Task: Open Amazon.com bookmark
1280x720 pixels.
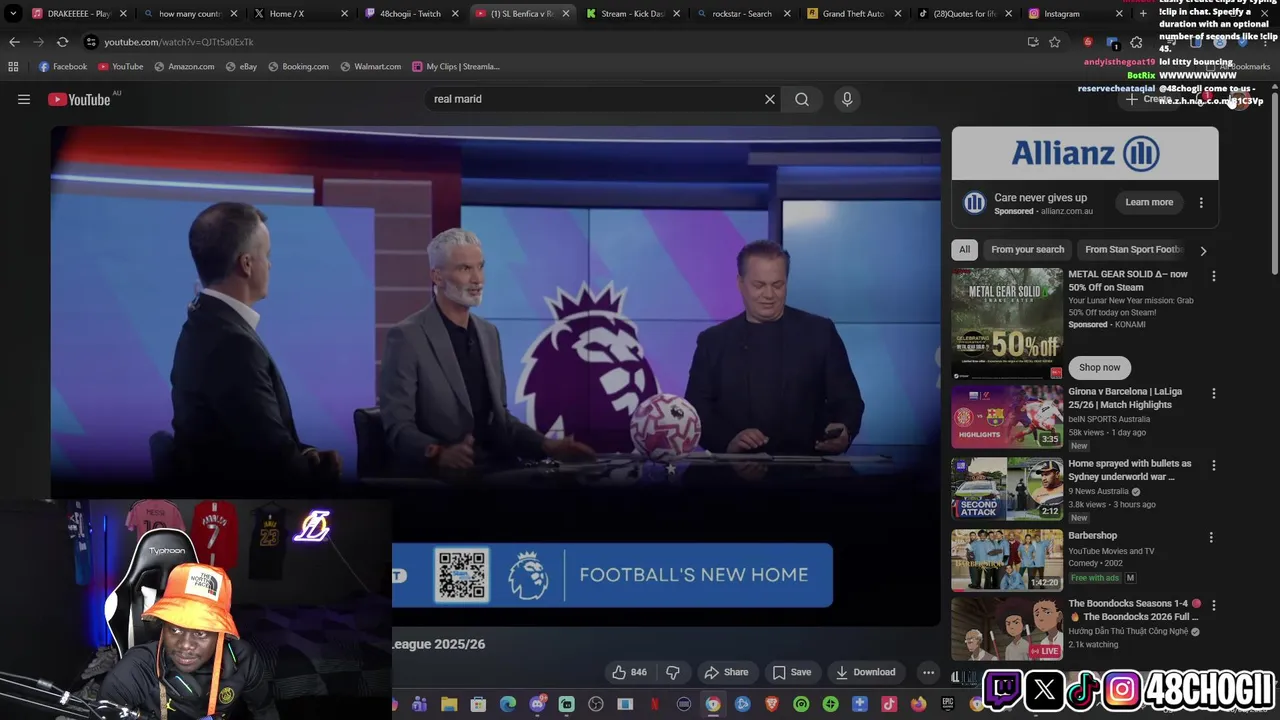Action: 184,66
